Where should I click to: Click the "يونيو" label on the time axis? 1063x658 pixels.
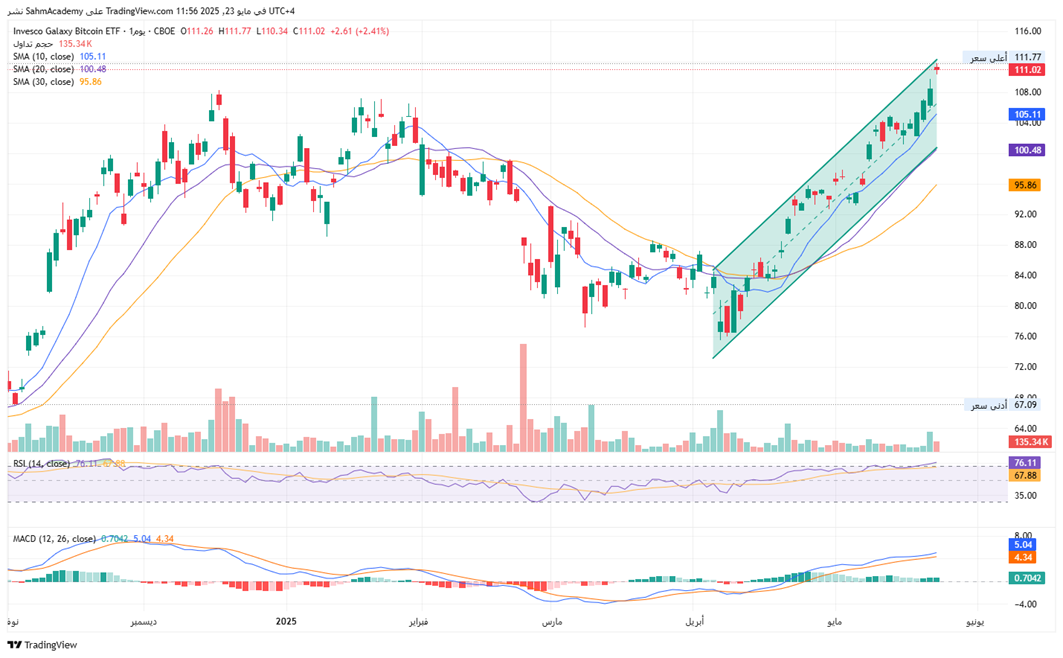(976, 621)
